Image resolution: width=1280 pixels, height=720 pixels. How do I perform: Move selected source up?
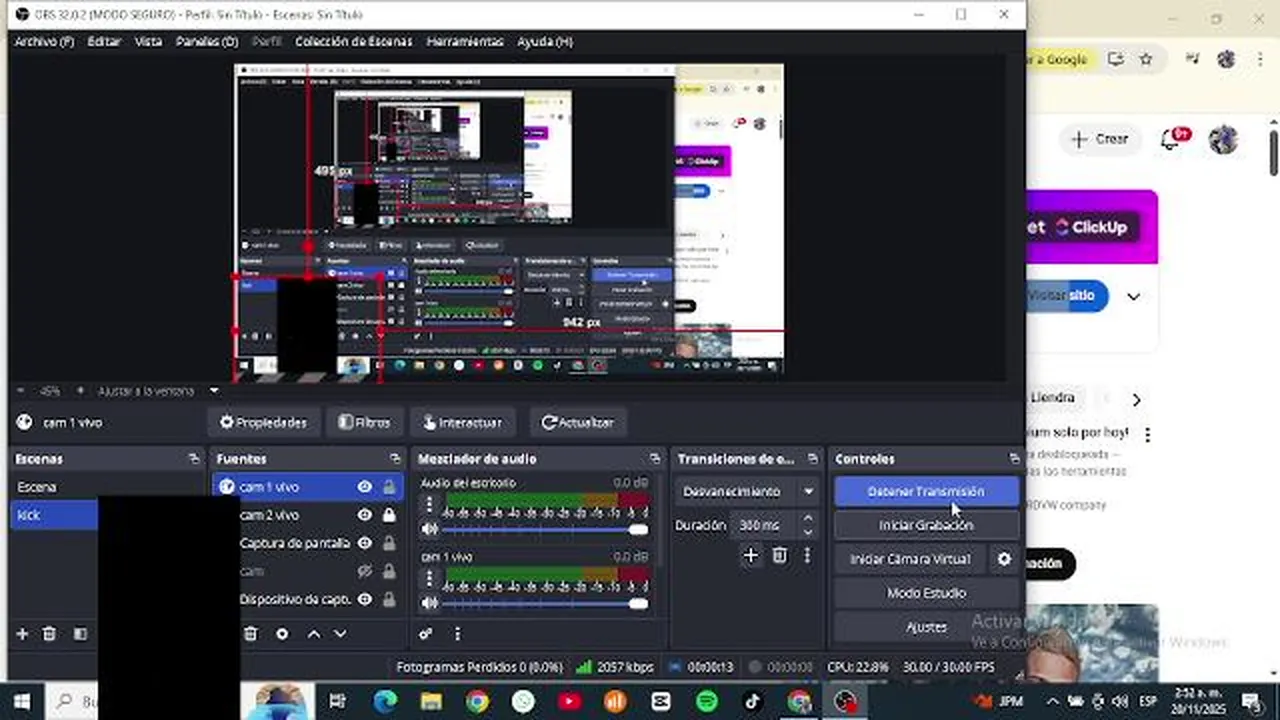click(313, 634)
